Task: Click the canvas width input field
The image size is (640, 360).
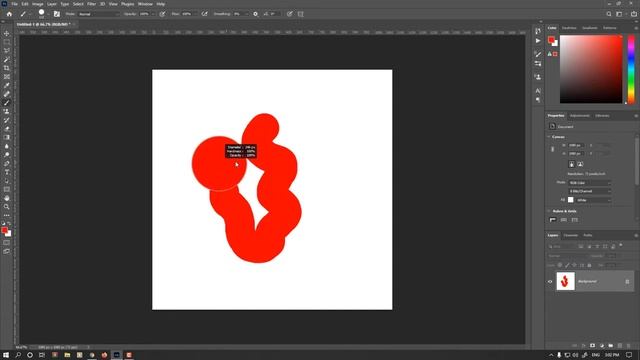Action: click(576, 145)
